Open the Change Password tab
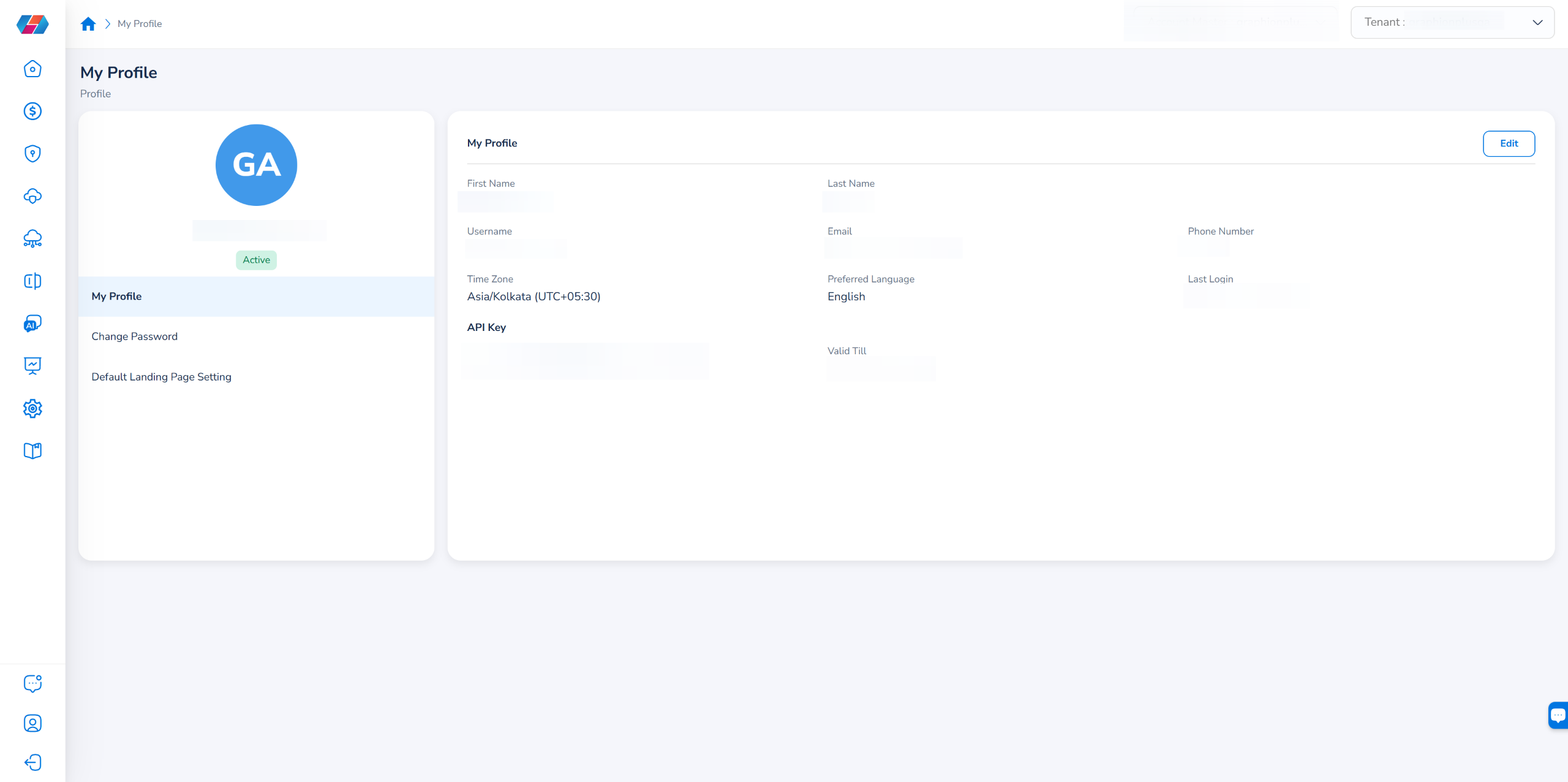 point(134,336)
